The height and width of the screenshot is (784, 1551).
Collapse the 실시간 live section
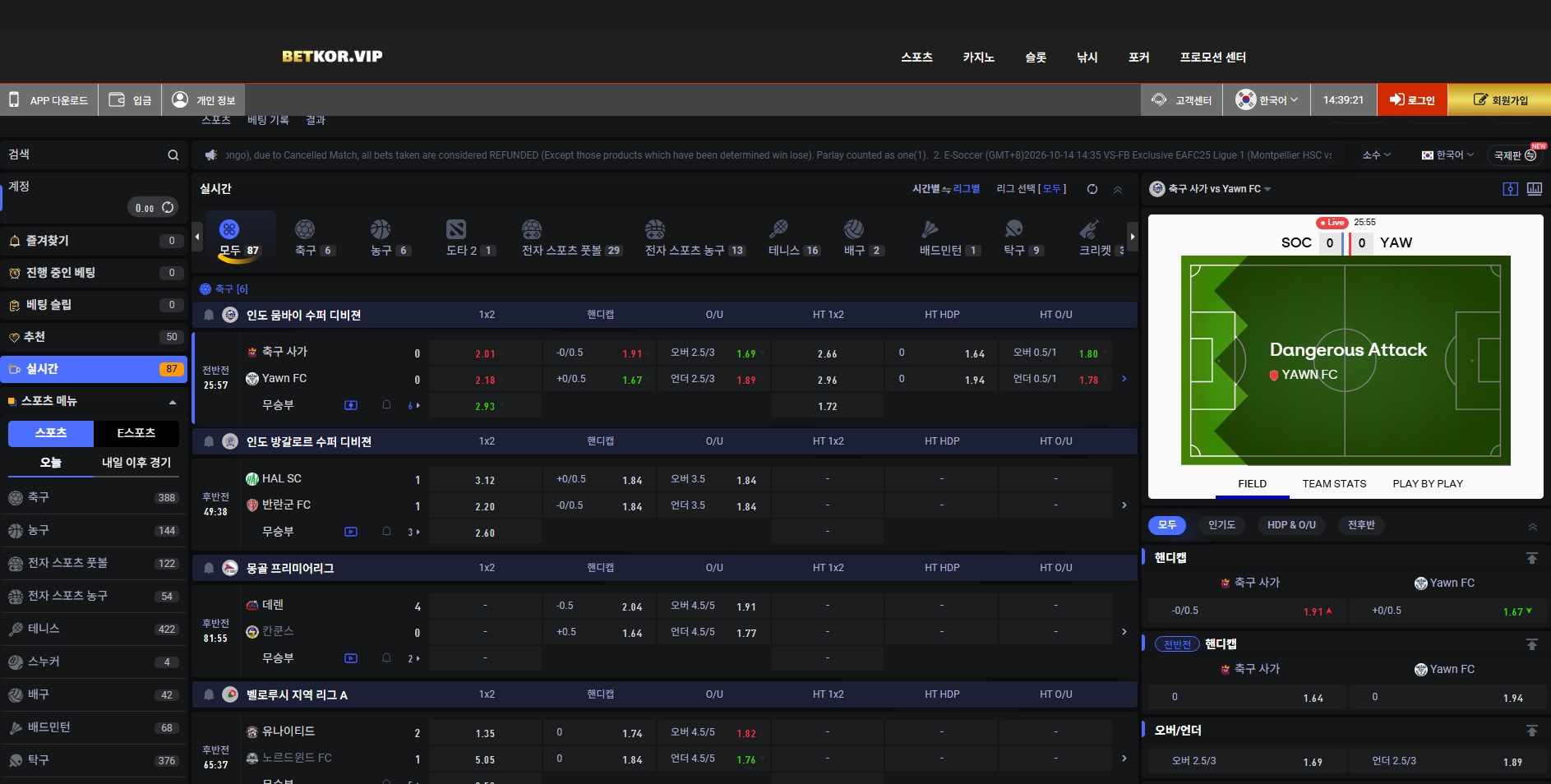[x=1118, y=190]
